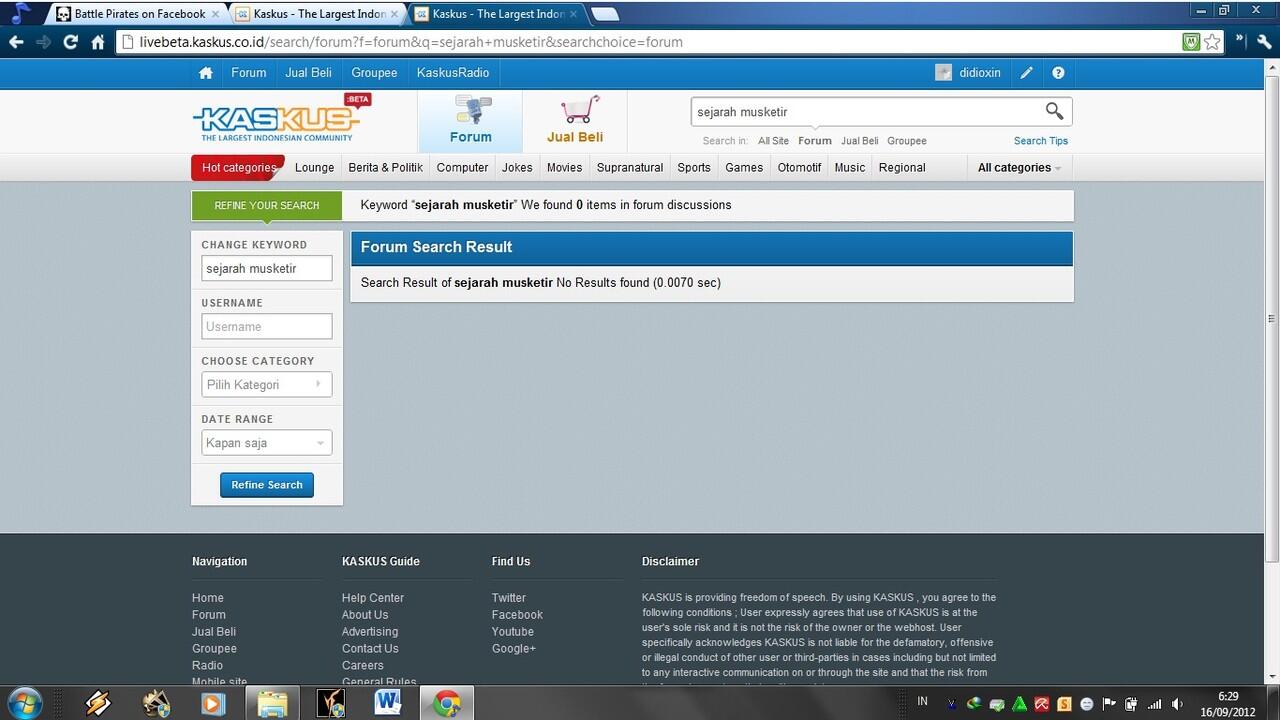
Task: Open Windows Start orb
Action: pyautogui.click(x=24, y=703)
